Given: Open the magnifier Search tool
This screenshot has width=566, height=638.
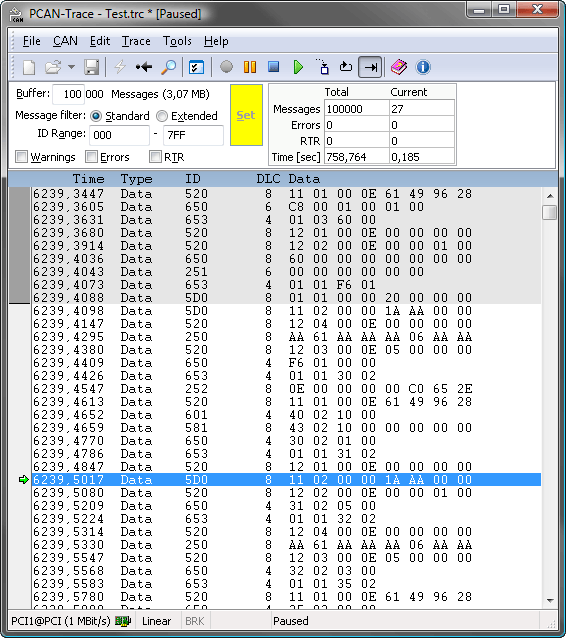Looking at the screenshot, I should tap(168, 67).
